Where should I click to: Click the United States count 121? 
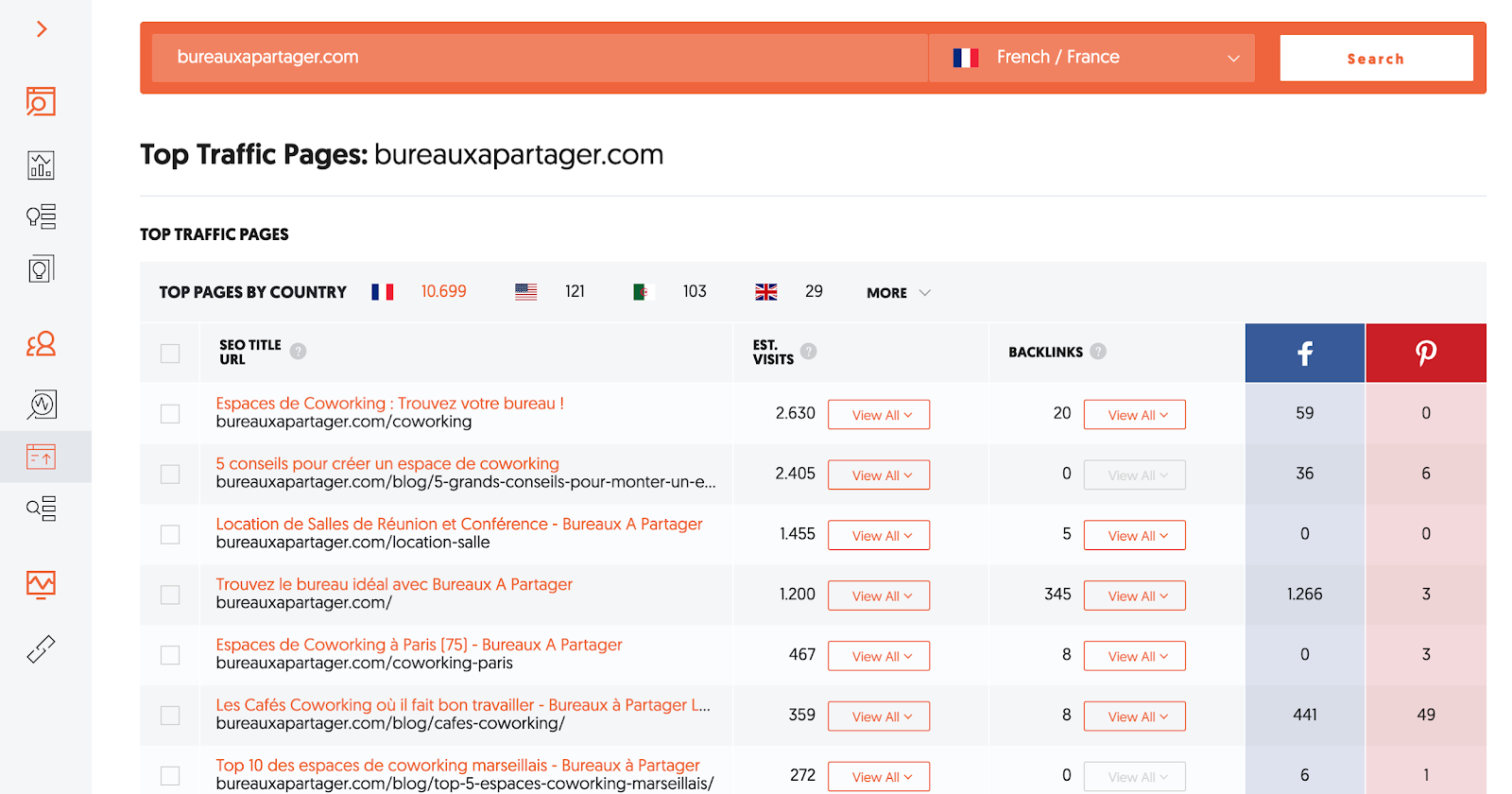click(x=575, y=292)
